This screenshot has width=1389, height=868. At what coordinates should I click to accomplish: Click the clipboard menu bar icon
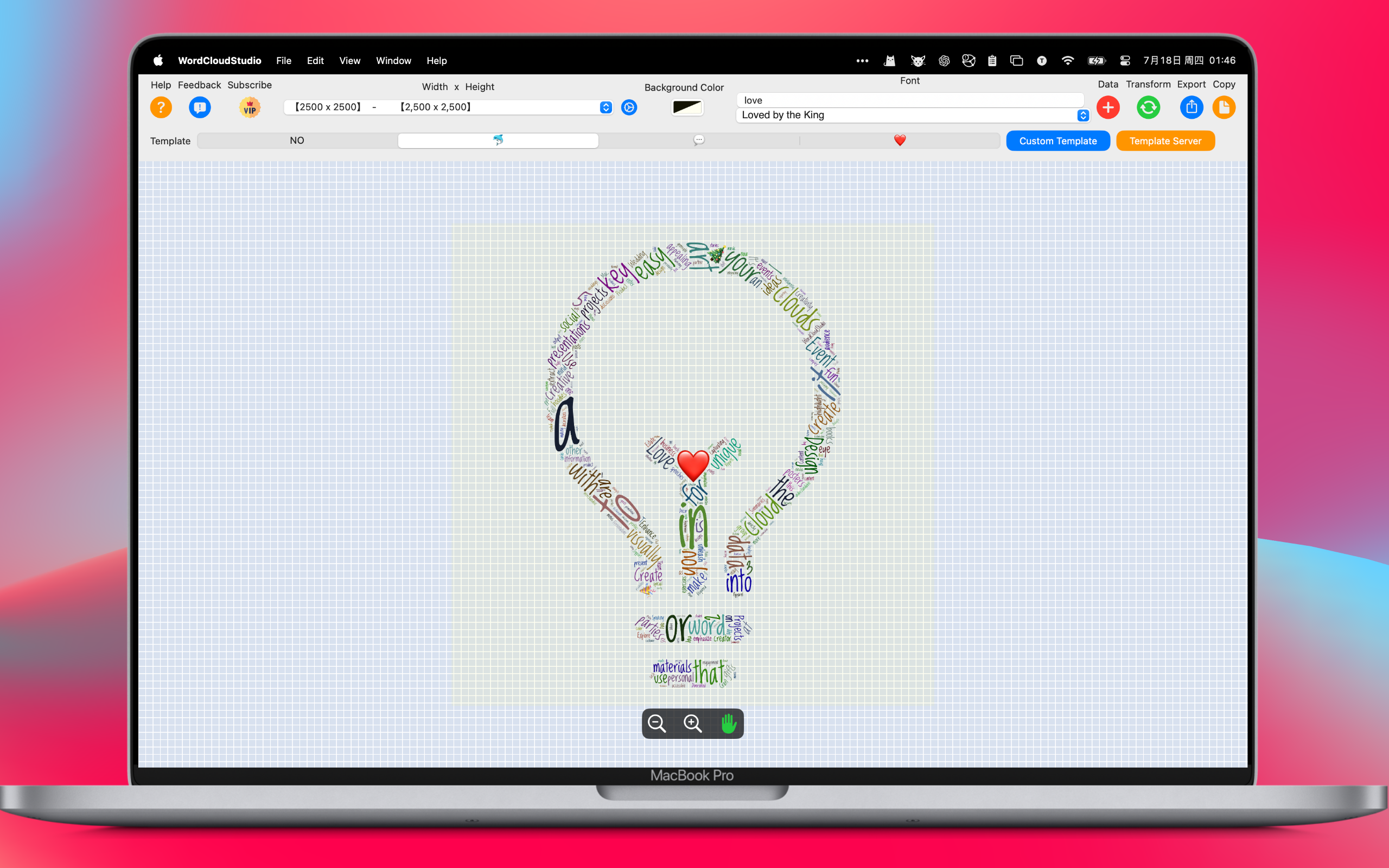click(x=992, y=60)
